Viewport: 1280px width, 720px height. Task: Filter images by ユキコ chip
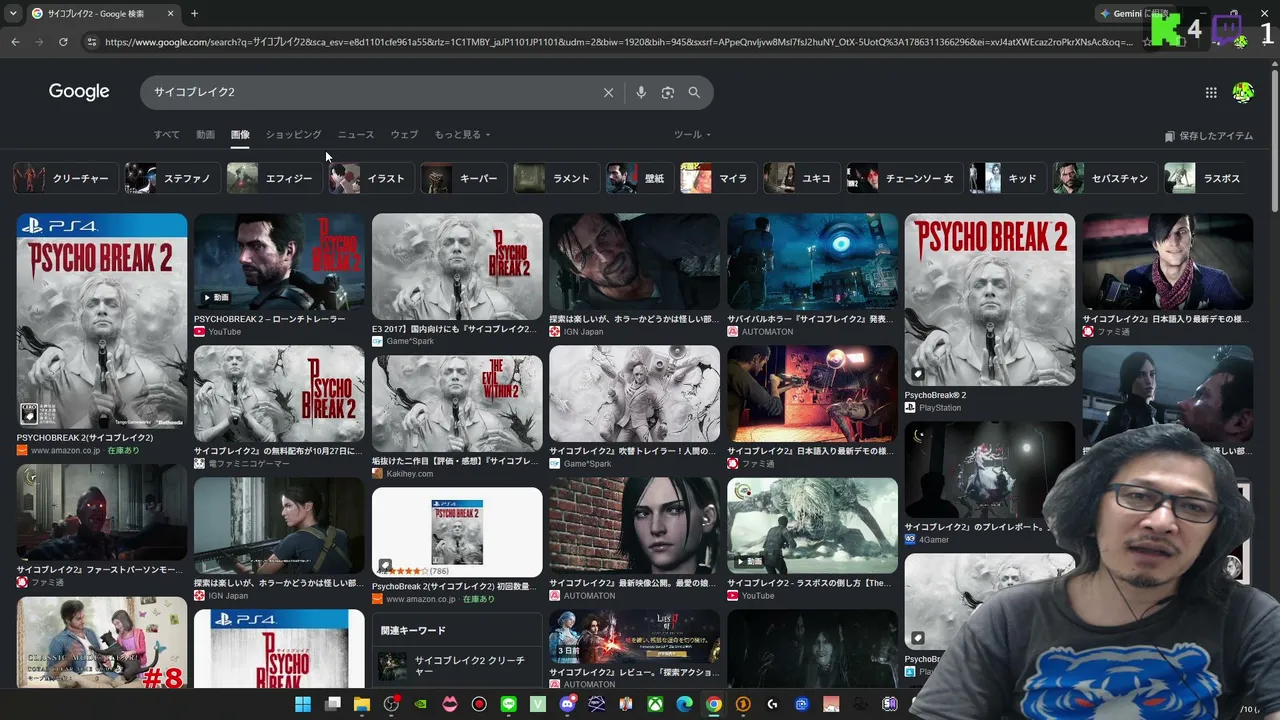(800, 178)
